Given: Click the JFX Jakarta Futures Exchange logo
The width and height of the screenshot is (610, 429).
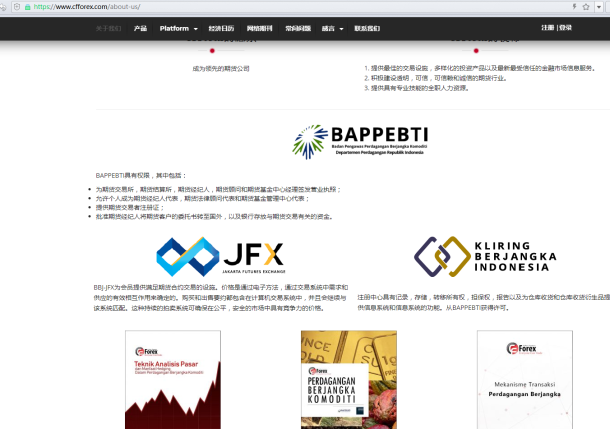Looking at the screenshot, I should pos(221,256).
